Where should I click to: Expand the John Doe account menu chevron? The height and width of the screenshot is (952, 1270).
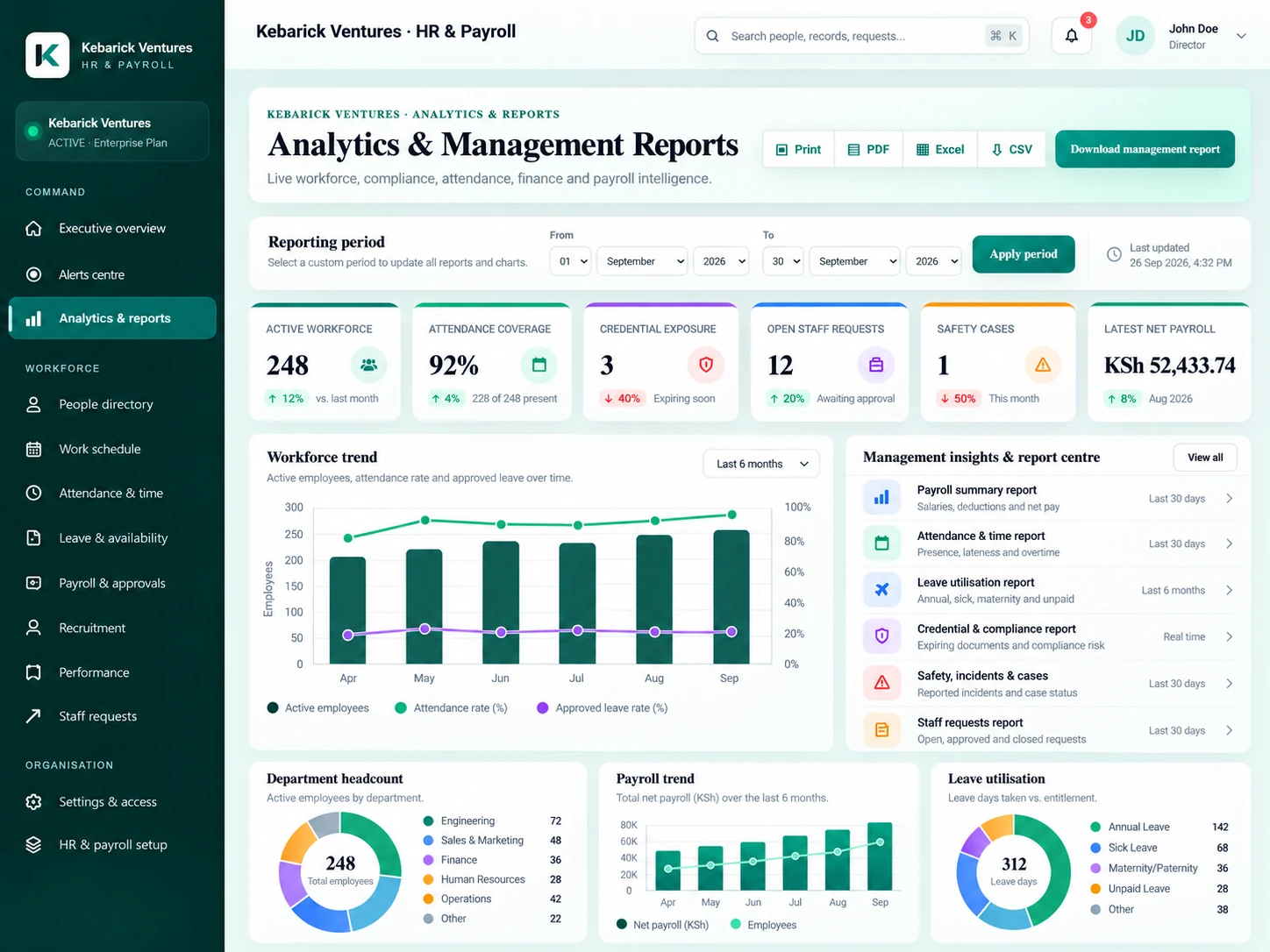[x=1241, y=36]
